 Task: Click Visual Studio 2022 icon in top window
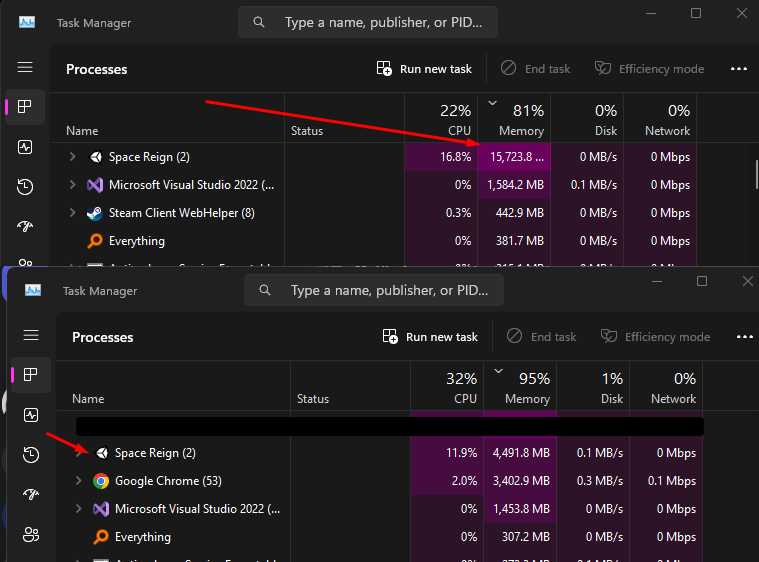click(x=95, y=185)
